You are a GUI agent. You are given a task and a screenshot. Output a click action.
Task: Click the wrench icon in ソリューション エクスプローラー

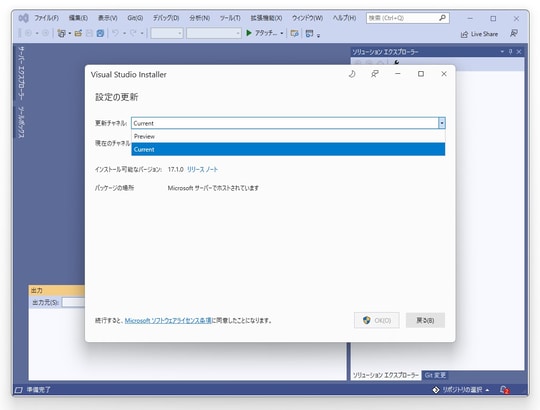pyautogui.click(x=396, y=62)
